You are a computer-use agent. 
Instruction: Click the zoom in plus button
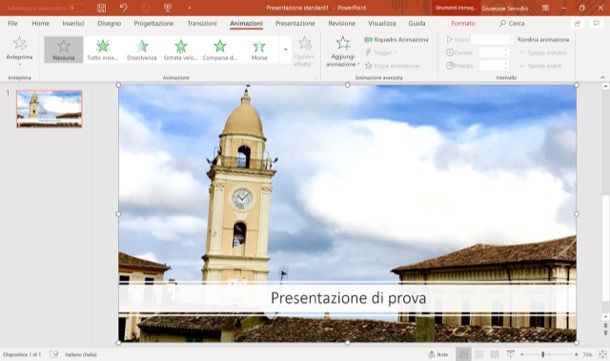pyautogui.click(x=576, y=354)
